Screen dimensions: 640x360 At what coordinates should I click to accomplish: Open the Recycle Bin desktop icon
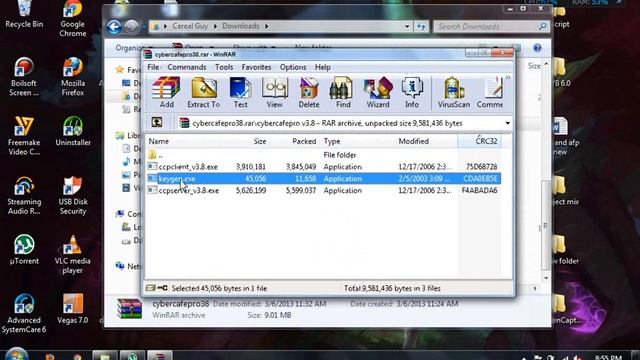pos(24,14)
